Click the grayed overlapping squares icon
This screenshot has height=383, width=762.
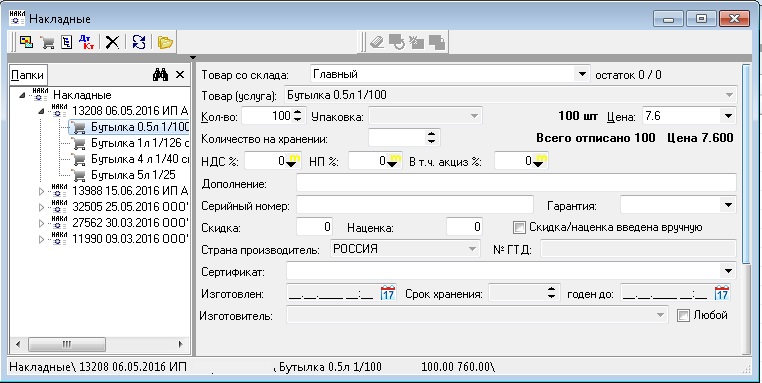[437, 42]
